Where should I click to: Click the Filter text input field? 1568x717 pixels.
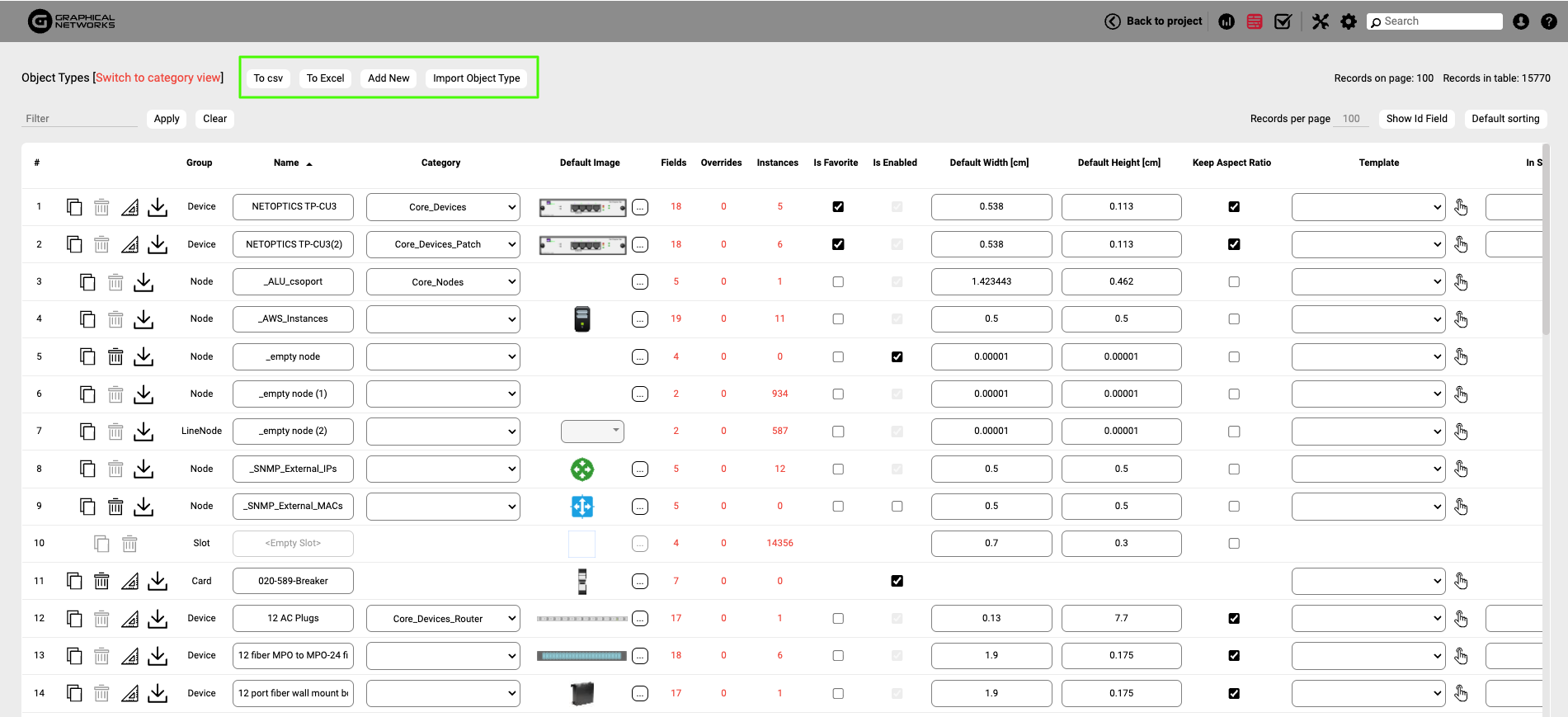(x=79, y=119)
